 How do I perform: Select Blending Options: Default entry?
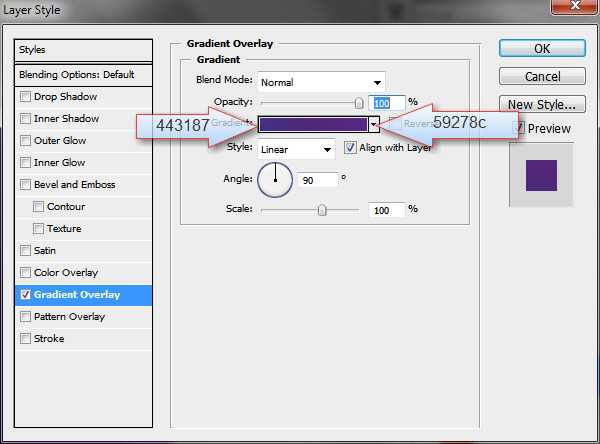pyautogui.click(x=84, y=75)
